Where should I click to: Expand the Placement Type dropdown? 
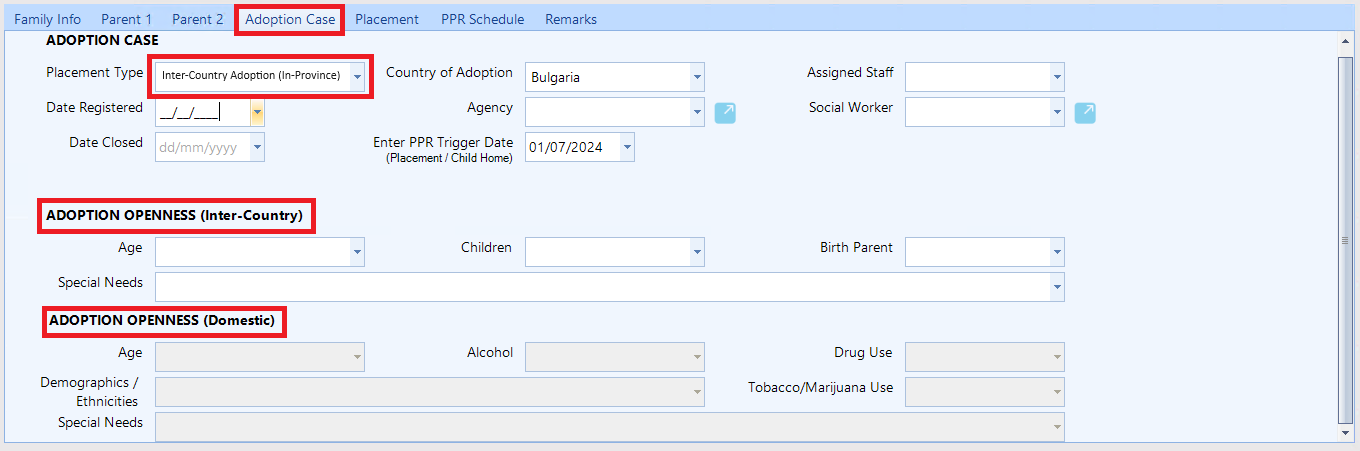(x=357, y=77)
